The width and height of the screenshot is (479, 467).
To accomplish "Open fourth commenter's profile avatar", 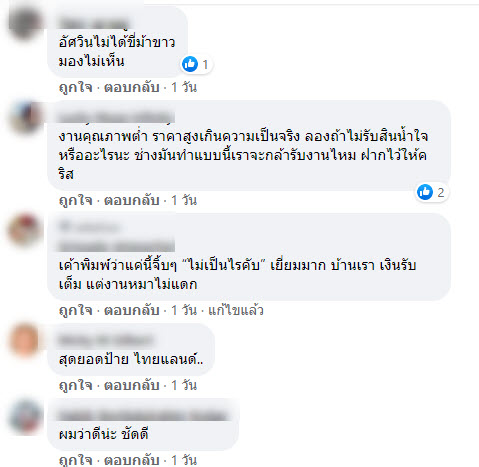I will click(25, 340).
